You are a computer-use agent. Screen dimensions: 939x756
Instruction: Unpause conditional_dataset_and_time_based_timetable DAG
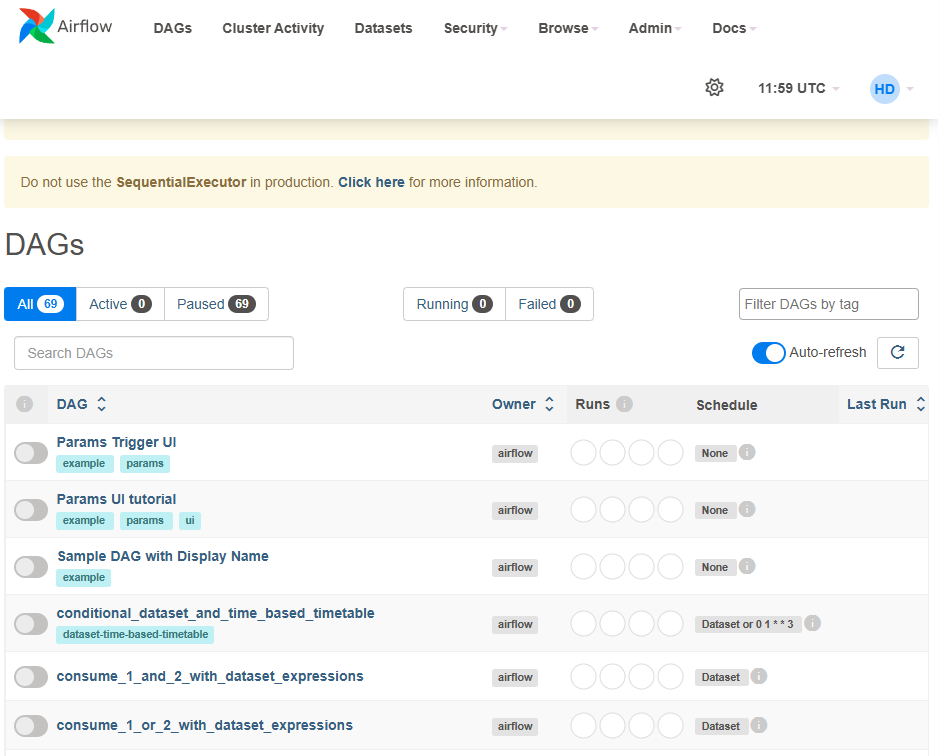[31, 624]
